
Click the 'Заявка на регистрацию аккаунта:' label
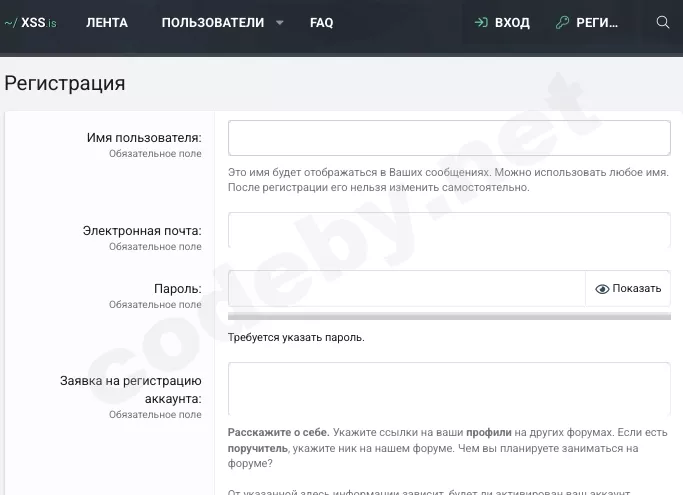[x=131, y=390]
